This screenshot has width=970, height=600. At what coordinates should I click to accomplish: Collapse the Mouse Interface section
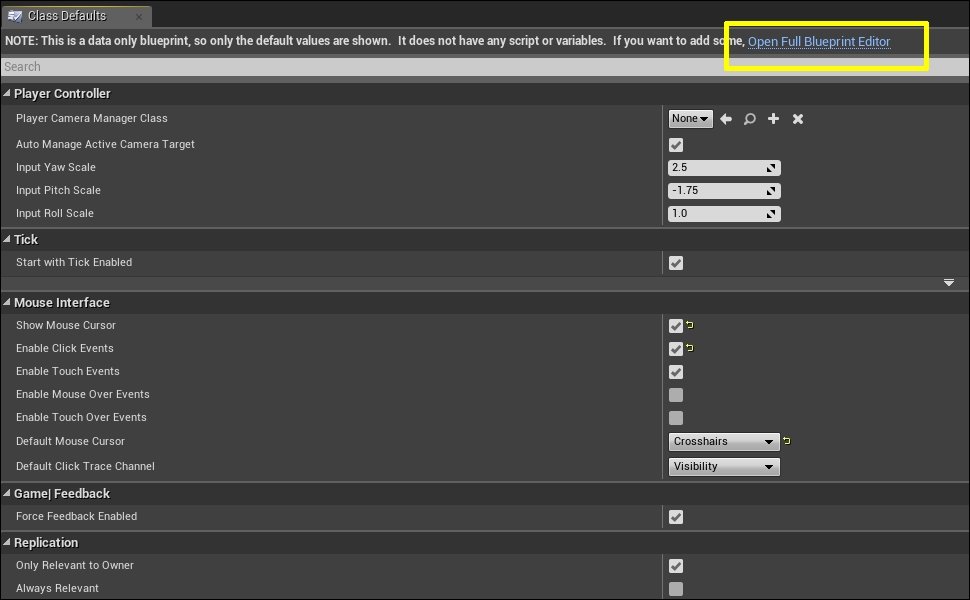pos(7,303)
